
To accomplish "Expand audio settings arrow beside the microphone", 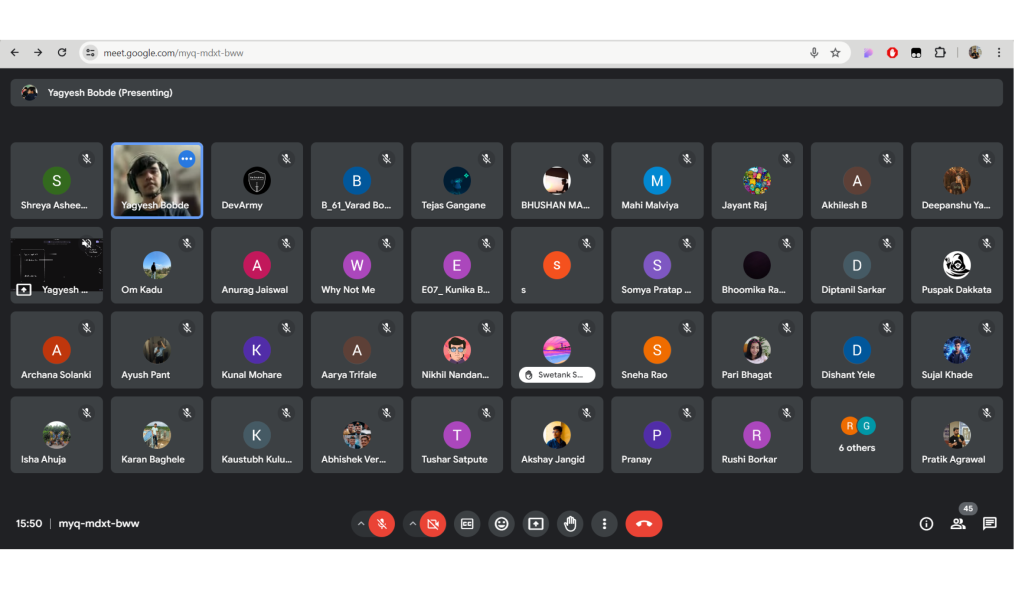I will click(360, 524).
